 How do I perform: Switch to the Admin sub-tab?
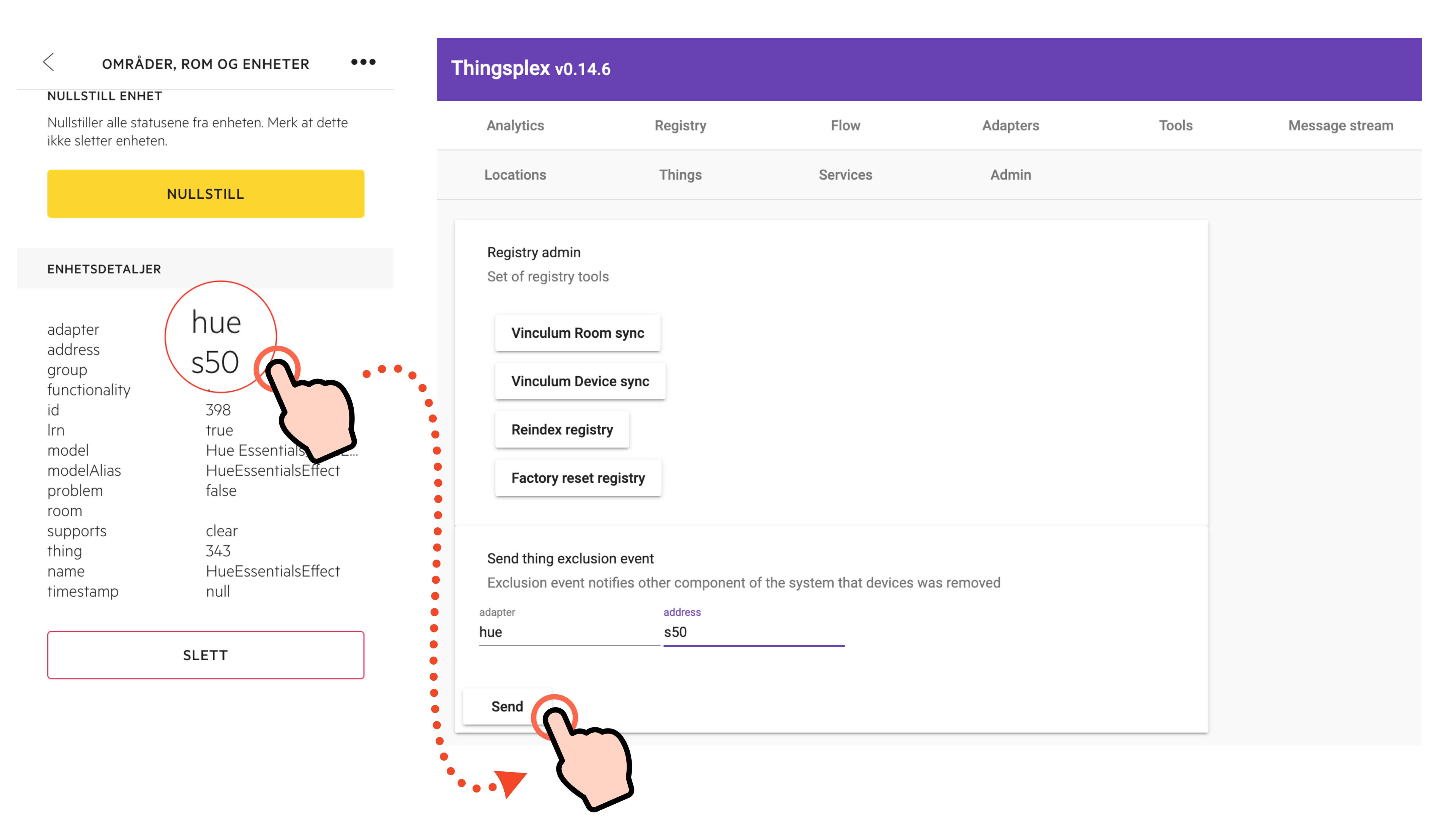(x=1010, y=175)
